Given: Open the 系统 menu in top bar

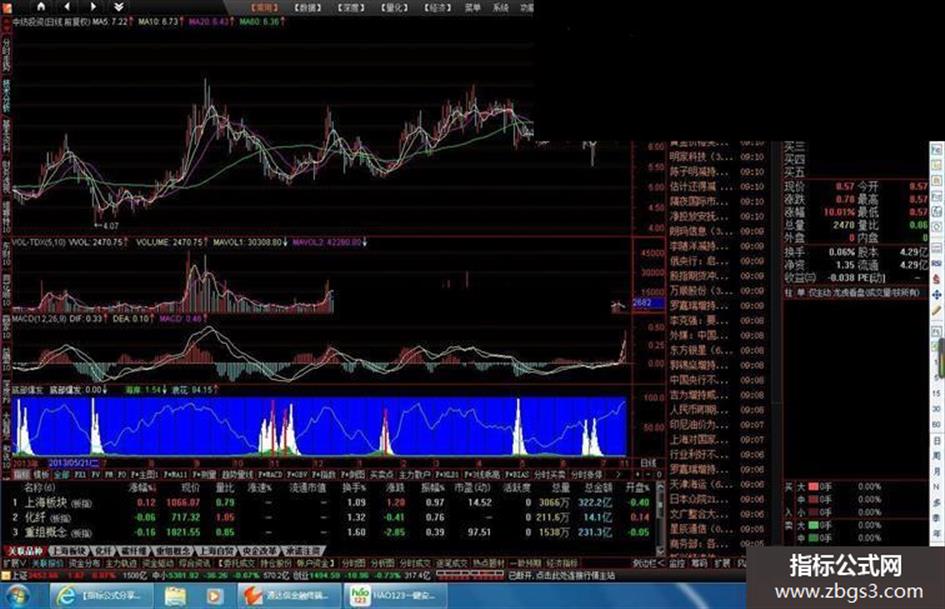Looking at the screenshot, I should click(501, 7).
